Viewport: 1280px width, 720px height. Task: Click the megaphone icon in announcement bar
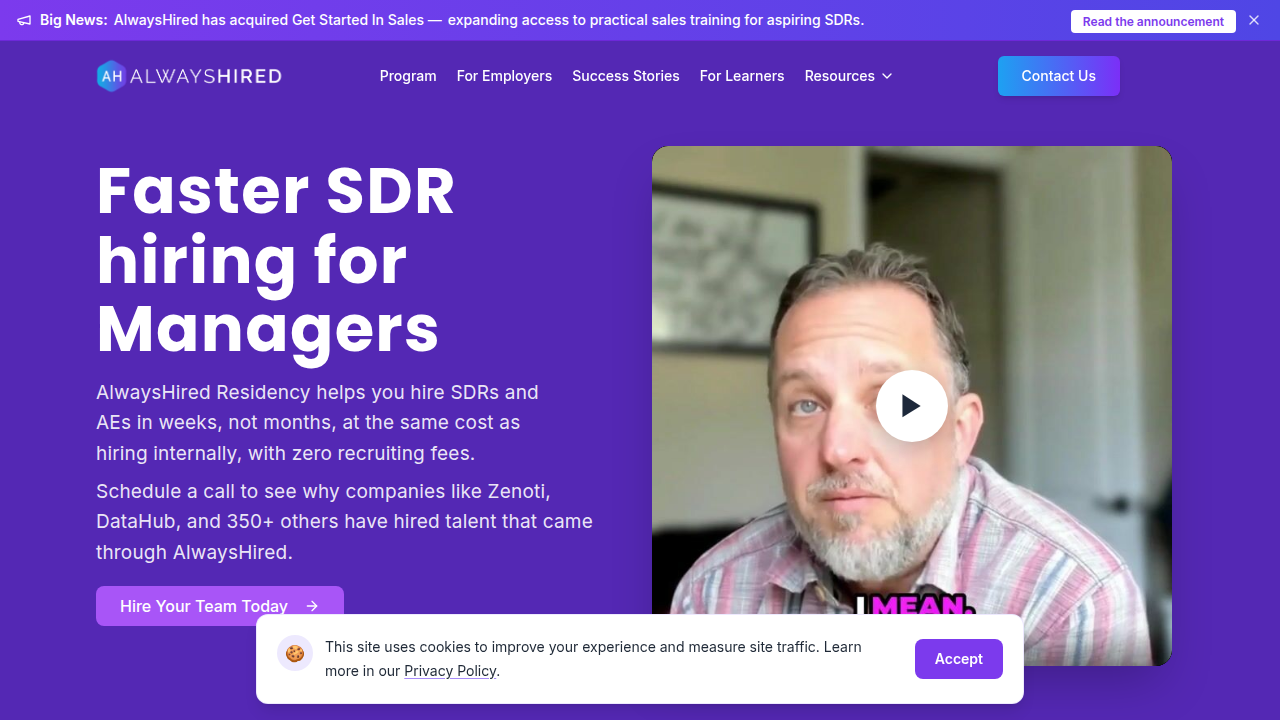(24, 20)
